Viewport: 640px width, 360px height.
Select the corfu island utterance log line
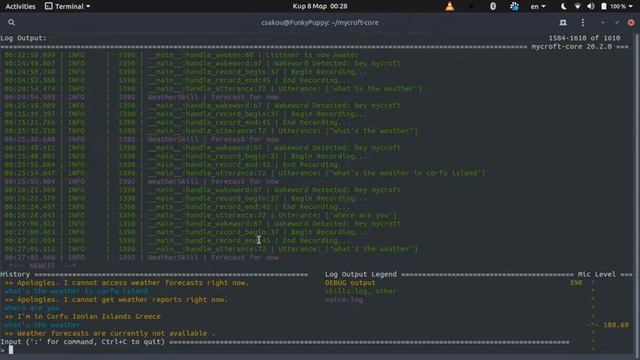(245, 173)
